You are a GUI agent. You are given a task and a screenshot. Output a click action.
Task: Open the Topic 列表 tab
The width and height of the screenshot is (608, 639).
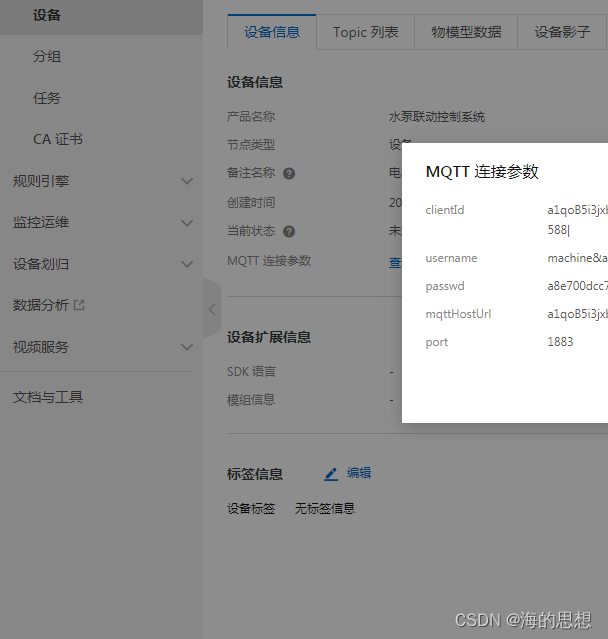(365, 32)
